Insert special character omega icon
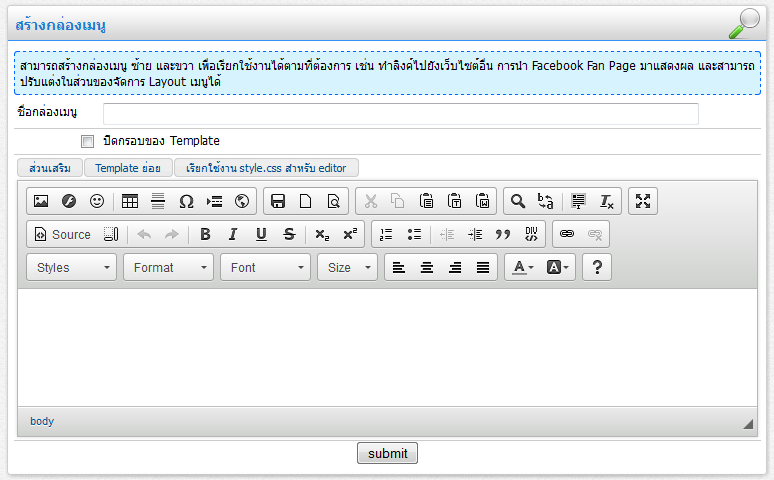Screen dimensions: 774x480 tap(186, 201)
